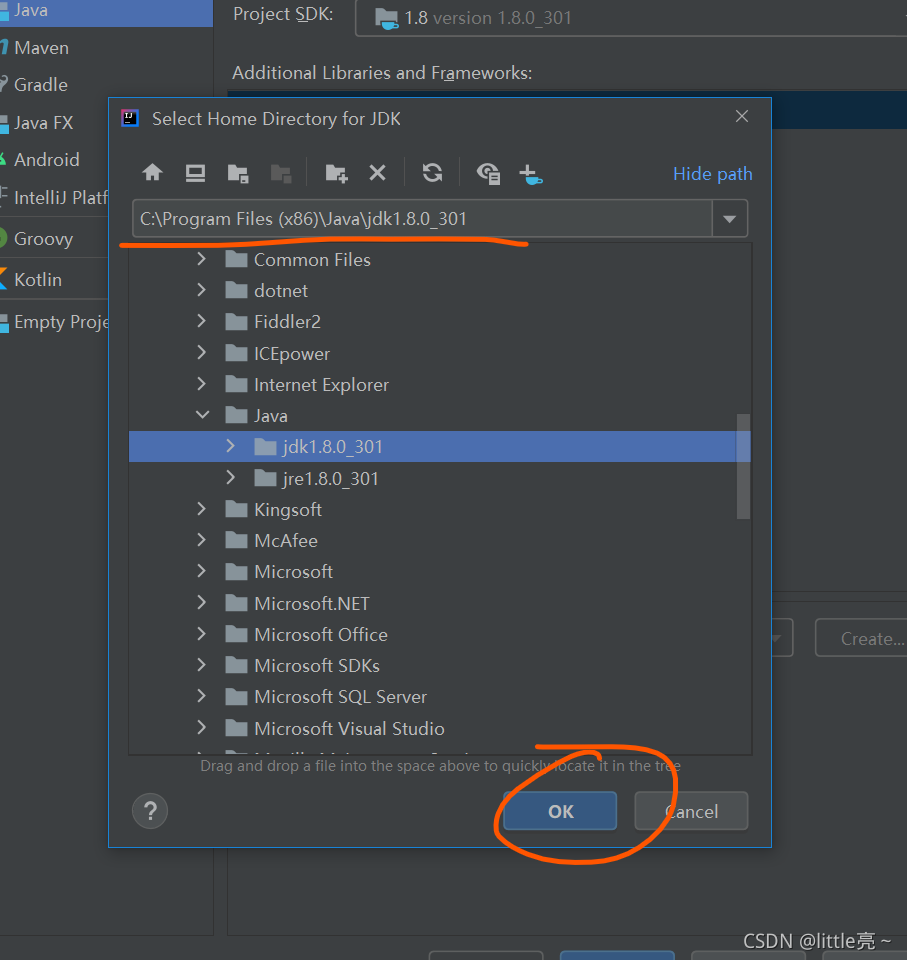The width and height of the screenshot is (907, 960).
Task: Open the path history dropdown arrow
Action: coord(729,219)
